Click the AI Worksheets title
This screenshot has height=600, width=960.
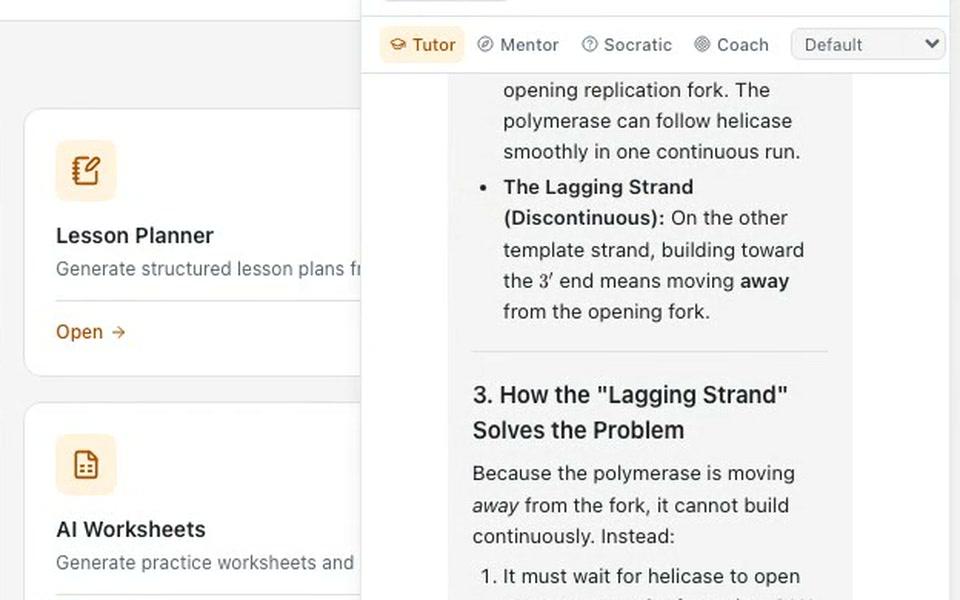(130, 530)
